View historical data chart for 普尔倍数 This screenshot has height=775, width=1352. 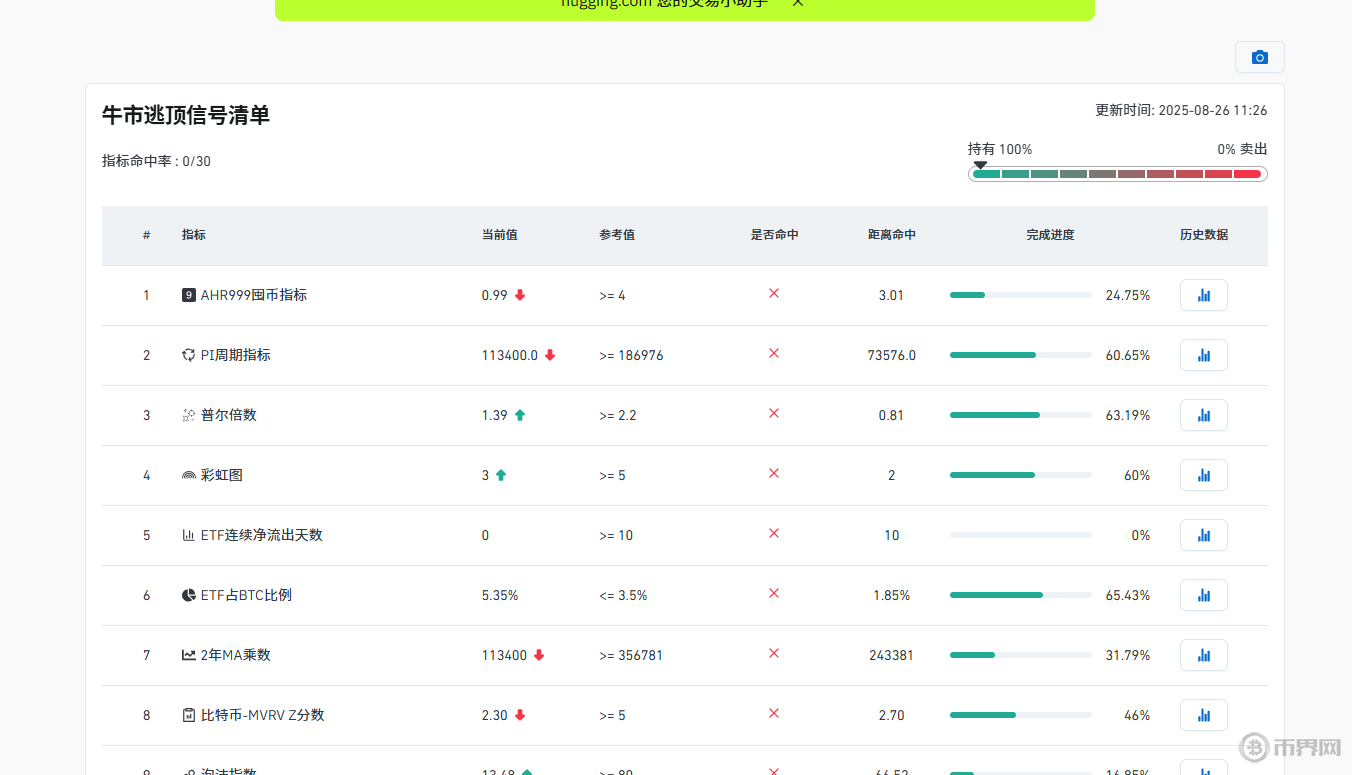click(x=1203, y=415)
